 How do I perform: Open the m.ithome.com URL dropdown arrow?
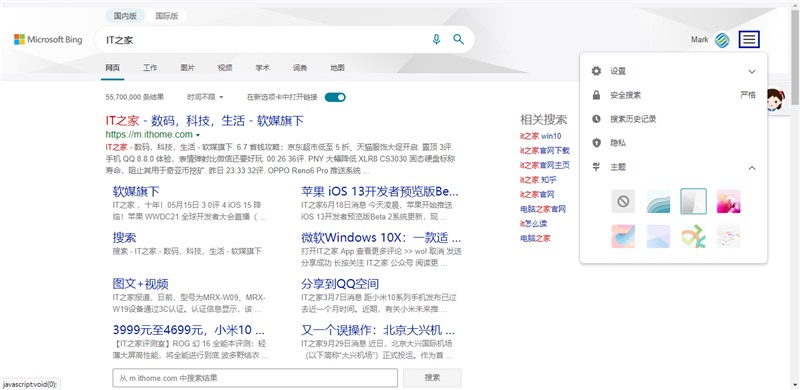pos(197,135)
